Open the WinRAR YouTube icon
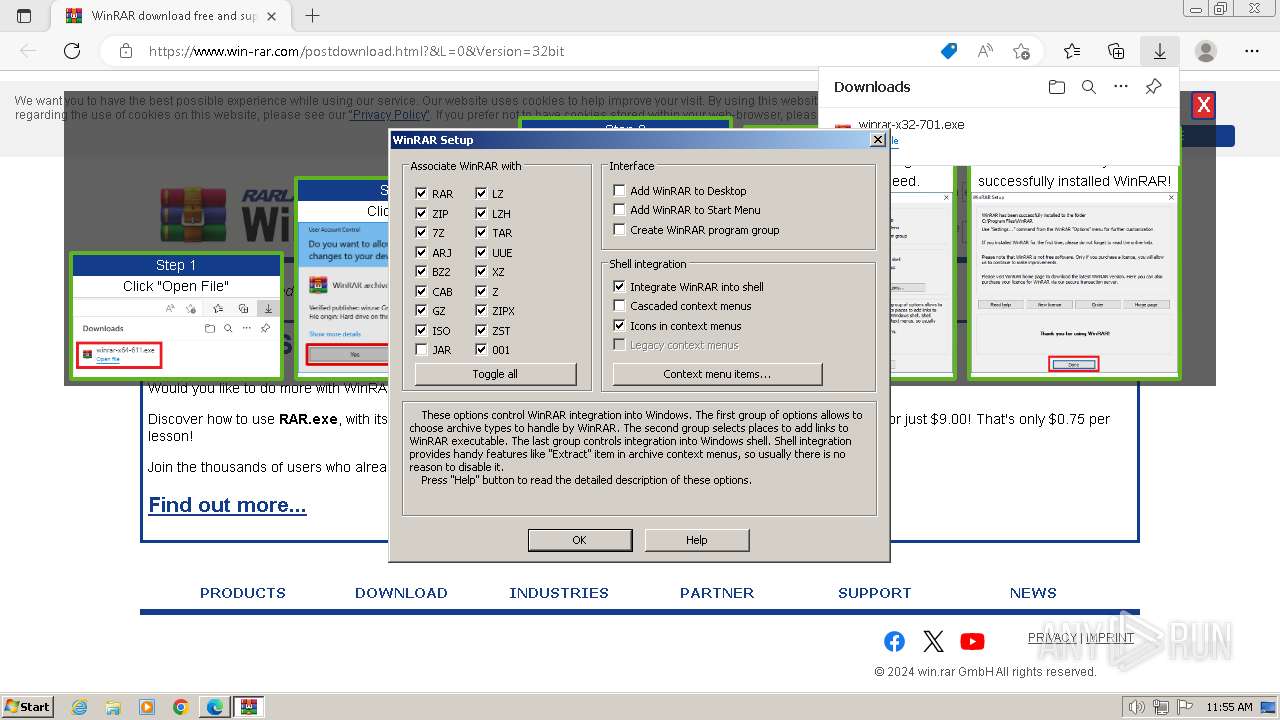 [972, 641]
